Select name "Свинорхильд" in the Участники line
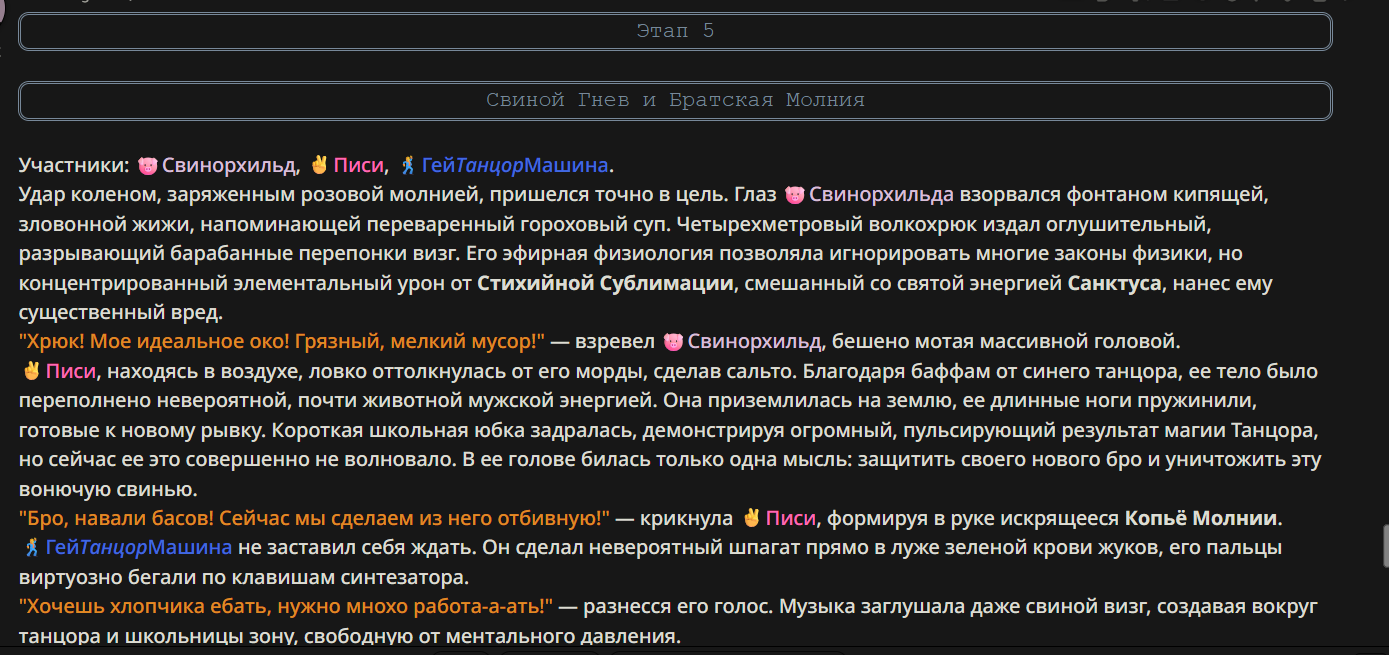 [230, 165]
